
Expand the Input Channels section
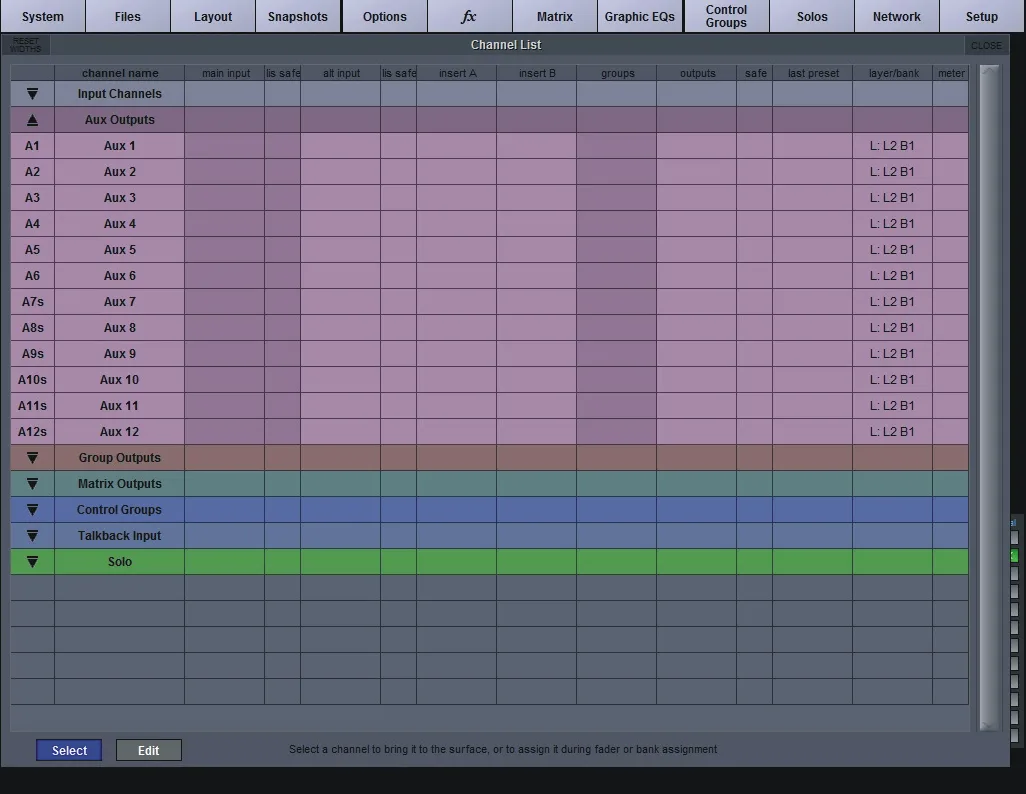click(x=32, y=94)
